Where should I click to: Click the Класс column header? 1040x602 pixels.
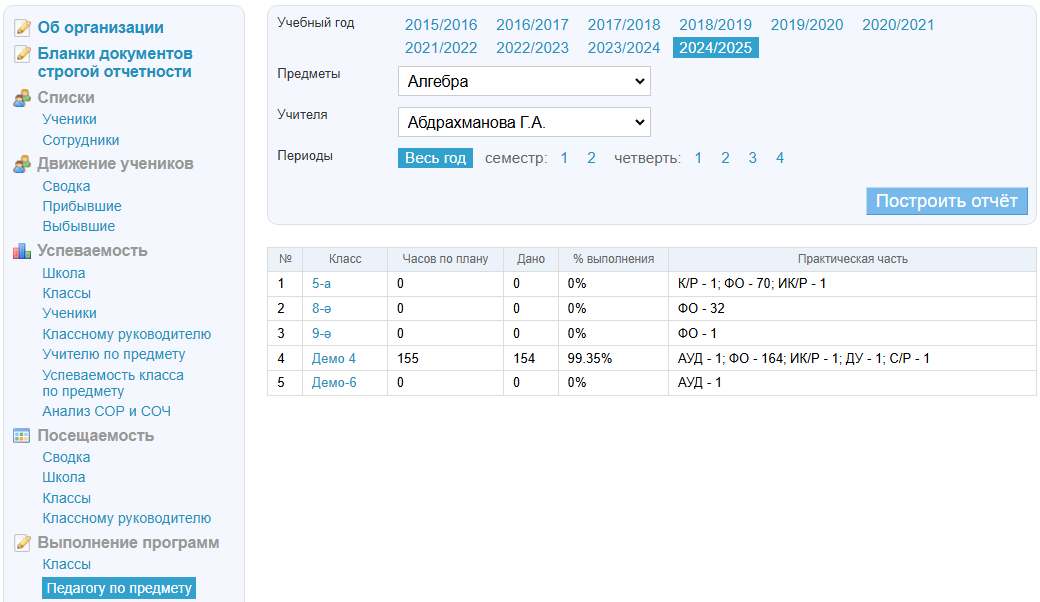pos(345,259)
